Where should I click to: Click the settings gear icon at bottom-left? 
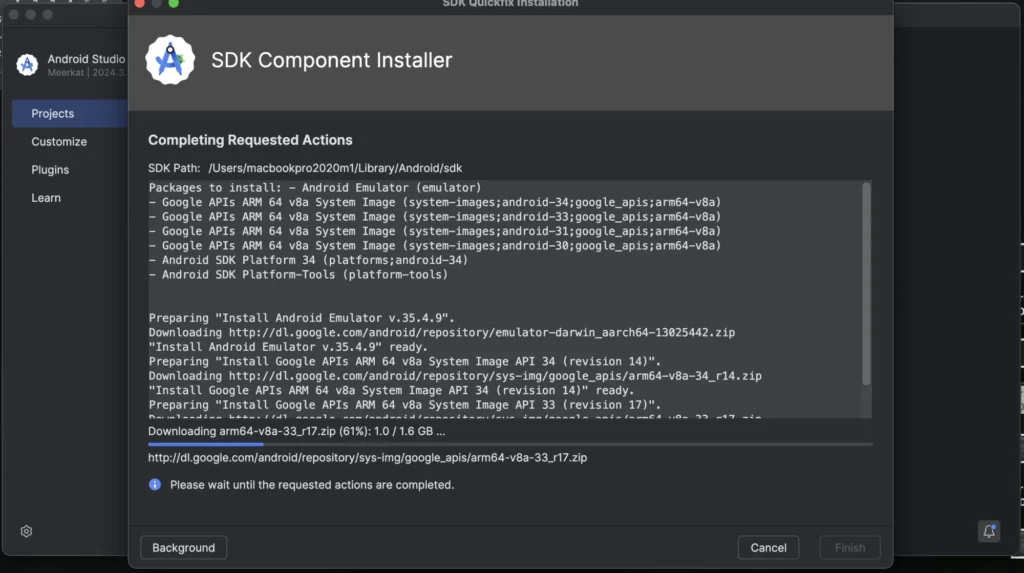26,531
